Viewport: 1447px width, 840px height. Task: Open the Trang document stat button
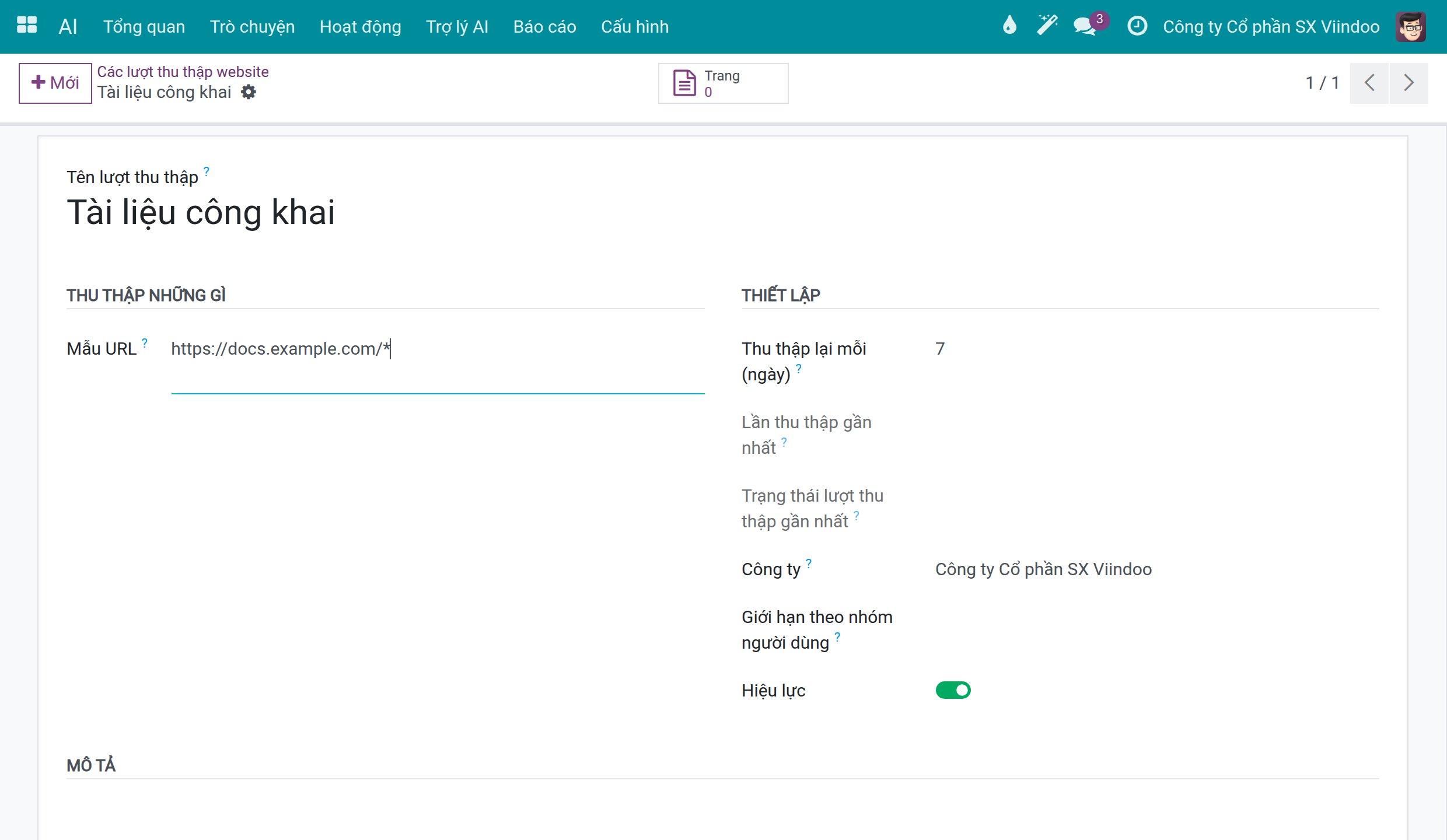(723, 83)
